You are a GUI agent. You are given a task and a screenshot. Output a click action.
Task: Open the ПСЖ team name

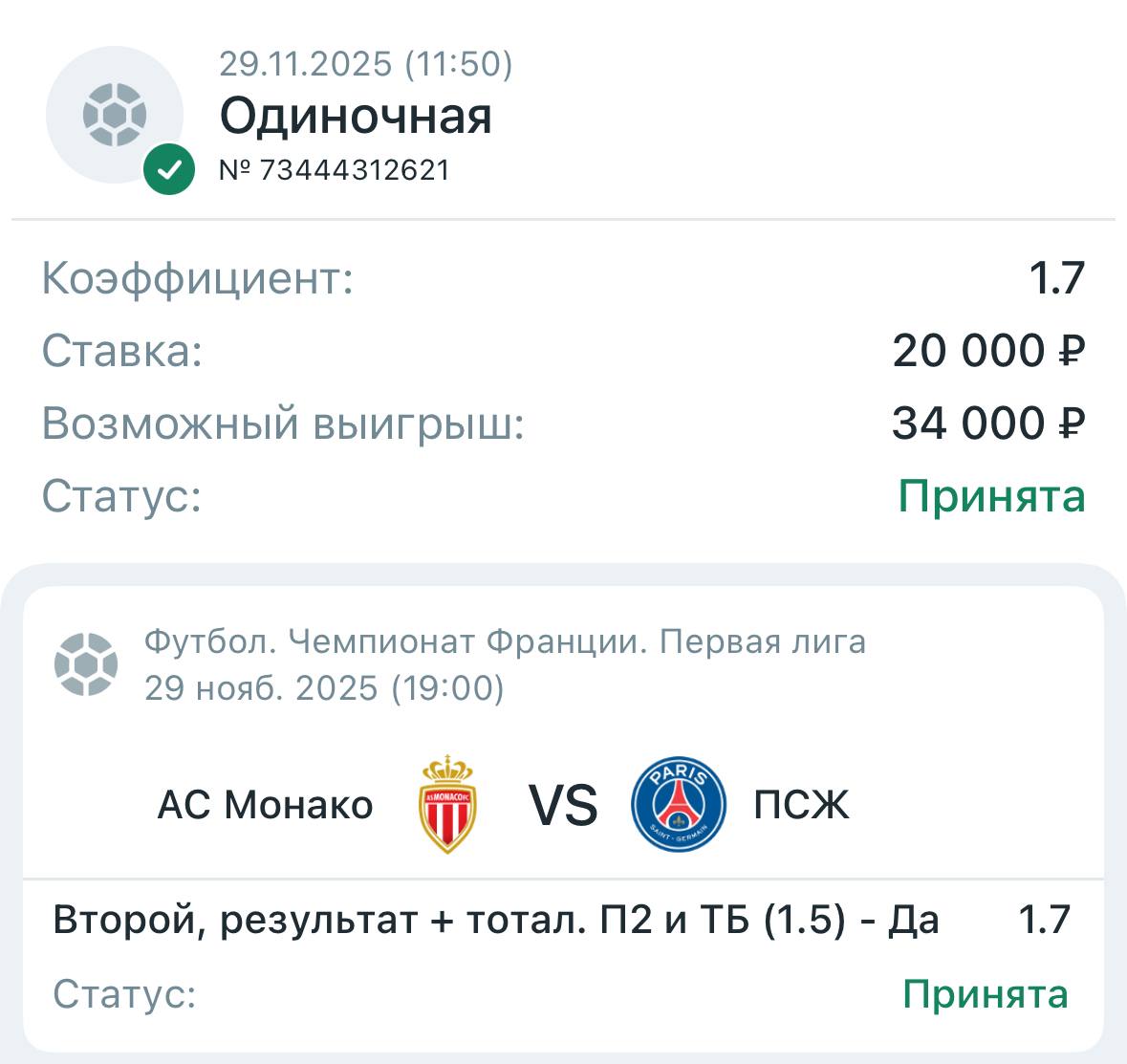(x=801, y=805)
